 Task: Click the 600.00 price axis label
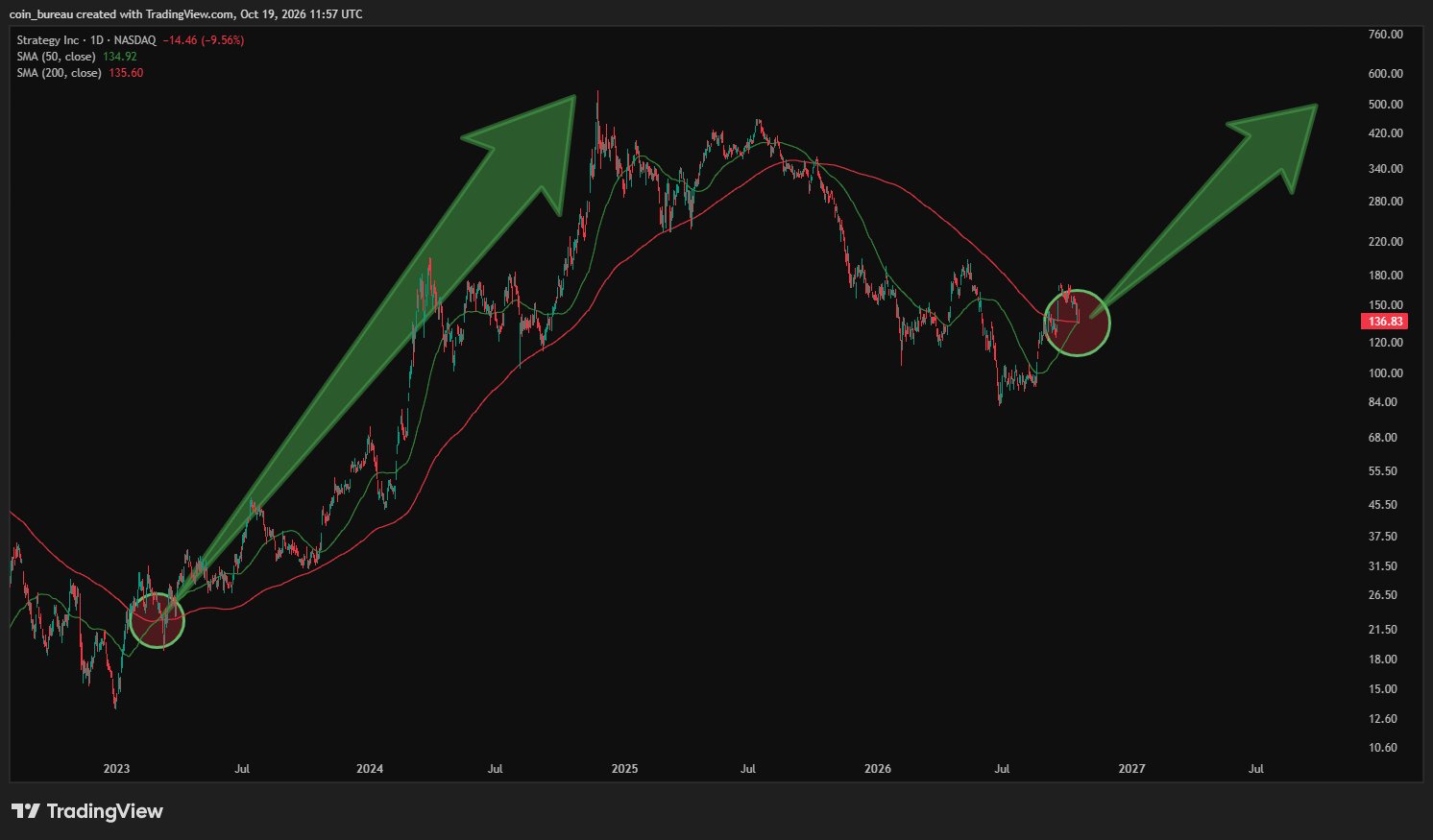tap(1385, 74)
